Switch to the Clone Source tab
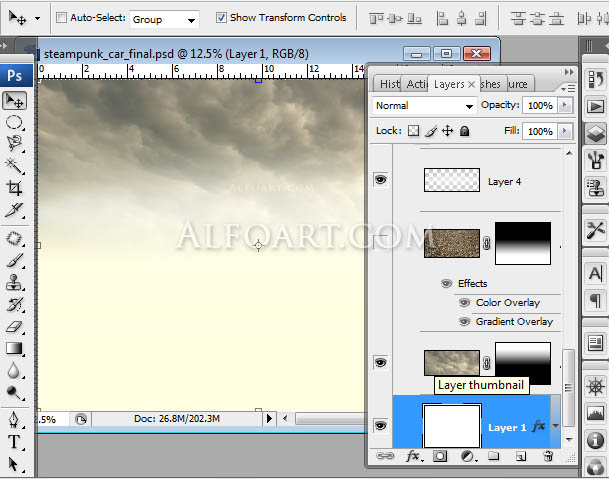 click(x=519, y=84)
